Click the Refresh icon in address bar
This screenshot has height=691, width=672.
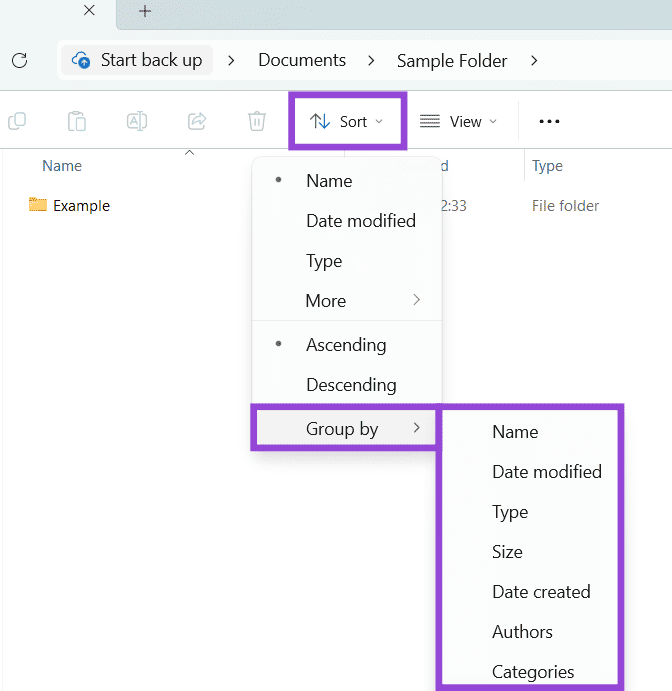pos(19,60)
